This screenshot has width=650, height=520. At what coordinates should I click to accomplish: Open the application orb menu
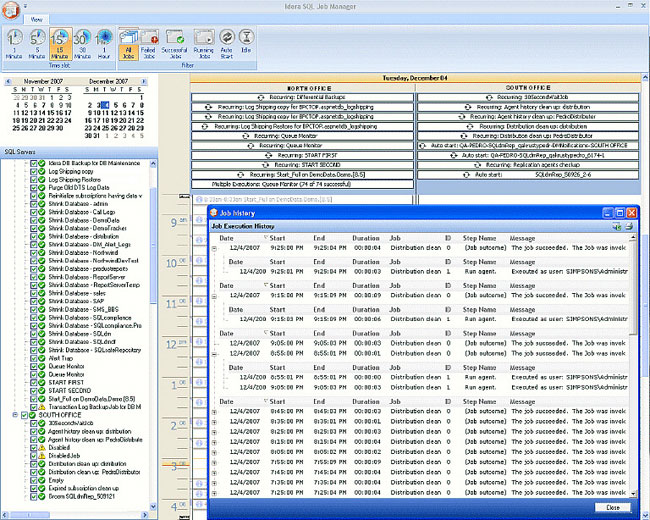[10, 10]
